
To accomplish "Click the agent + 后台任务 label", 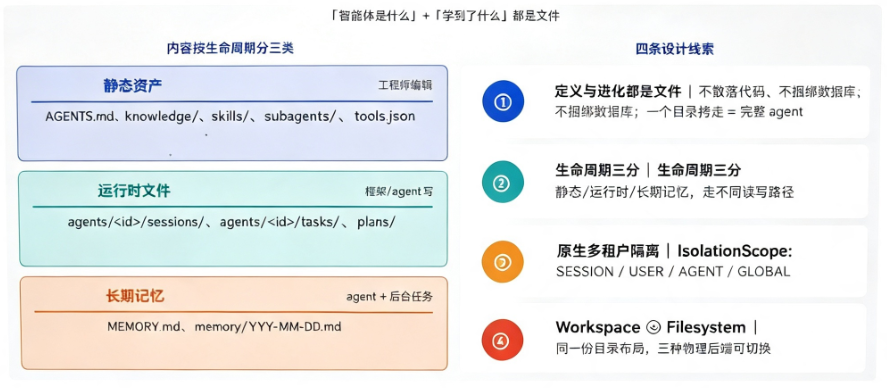I will coord(390,297).
